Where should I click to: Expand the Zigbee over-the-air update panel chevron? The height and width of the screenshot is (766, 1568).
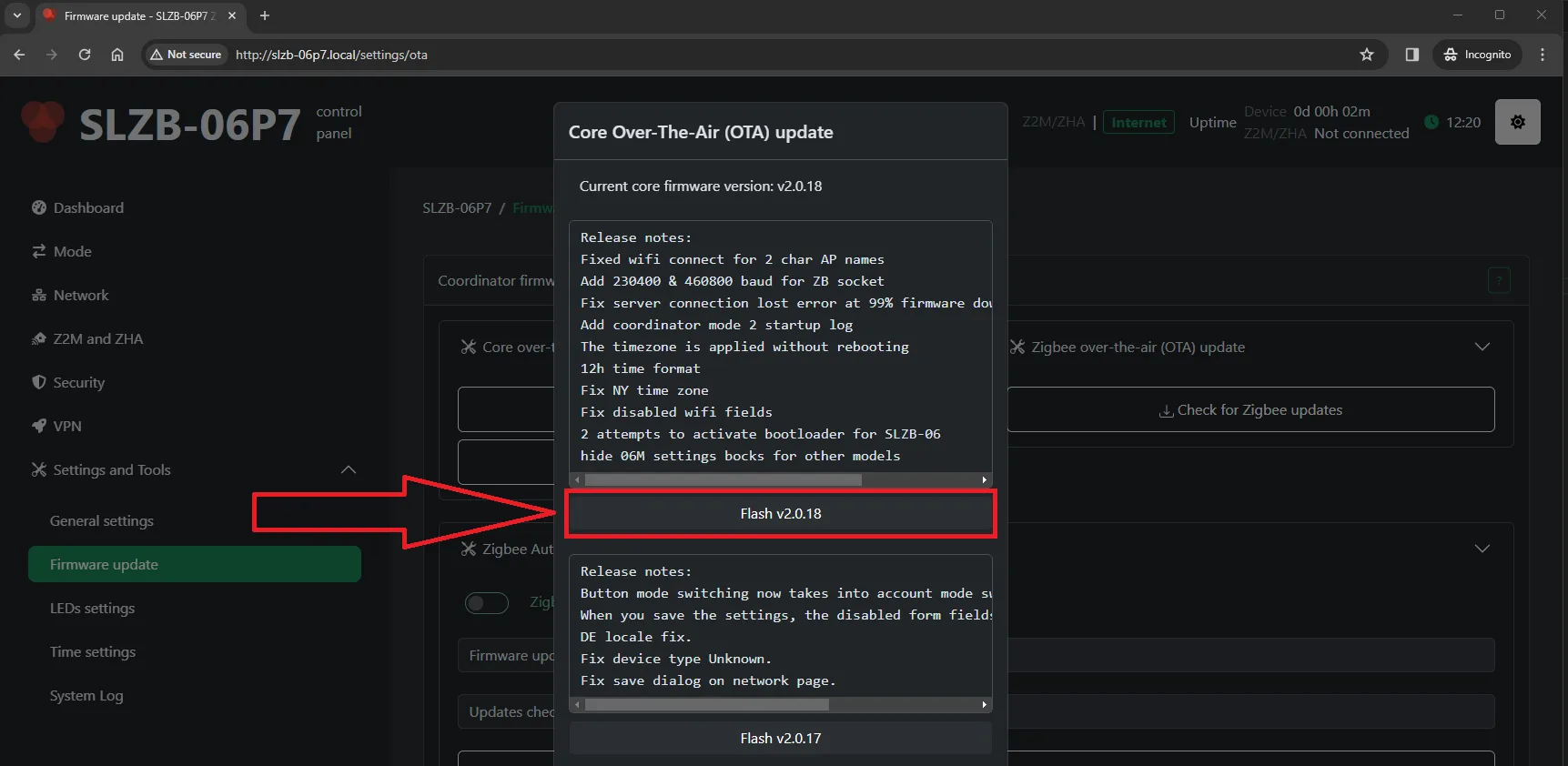coord(1482,347)
